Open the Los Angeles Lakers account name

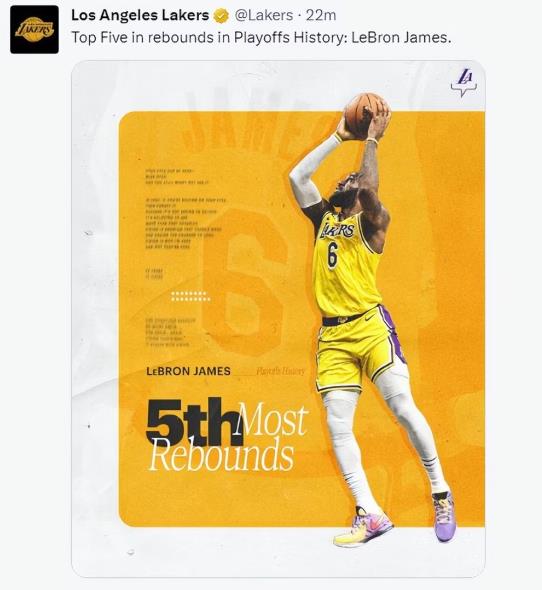click(140, 15)
